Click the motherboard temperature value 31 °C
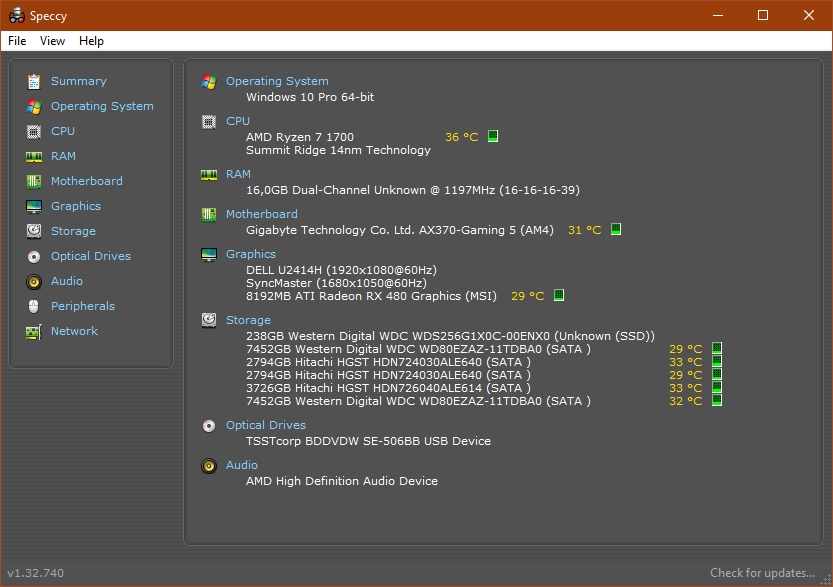This screenshot has width=833, height=587. (x=584, y=230)
